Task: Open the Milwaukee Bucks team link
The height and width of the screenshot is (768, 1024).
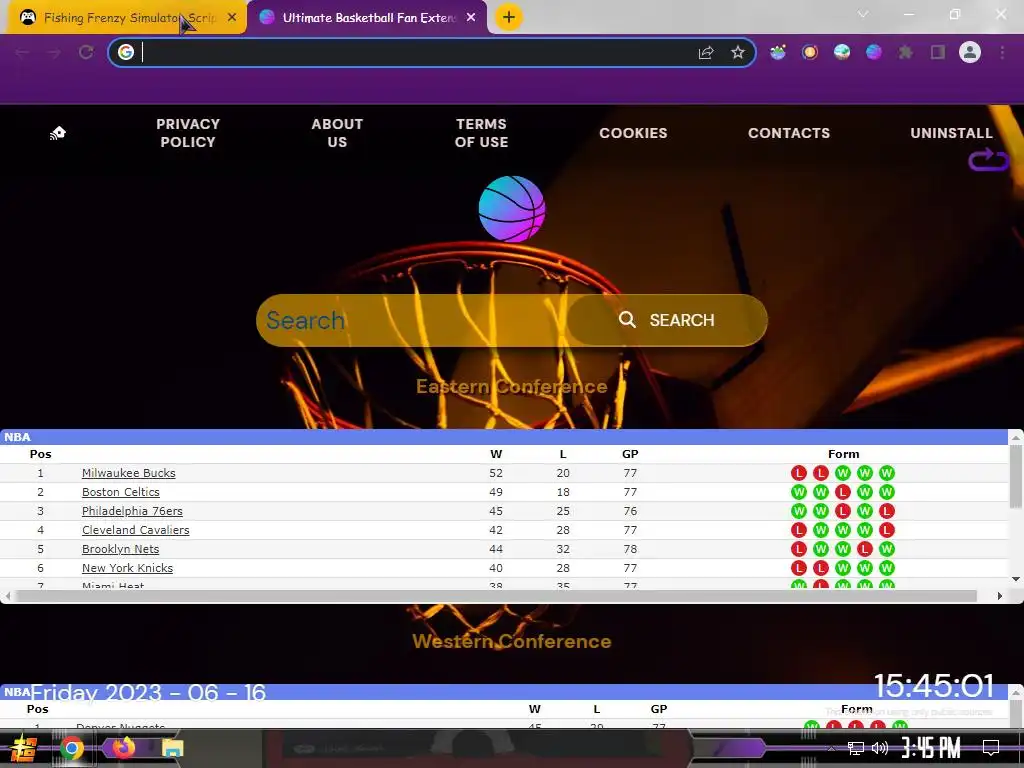Action: click(x=129, y=473)
